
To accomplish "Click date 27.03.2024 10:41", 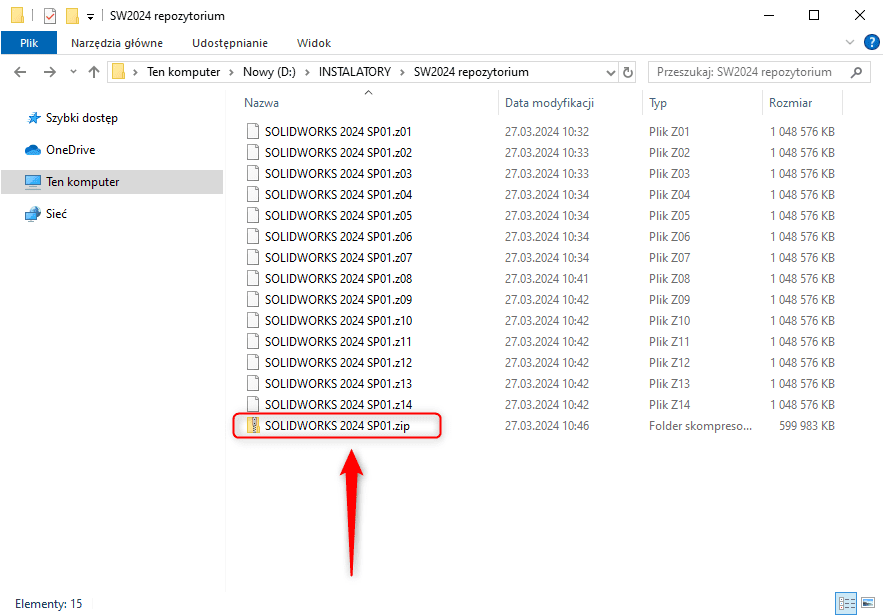I will coord(546,278).
